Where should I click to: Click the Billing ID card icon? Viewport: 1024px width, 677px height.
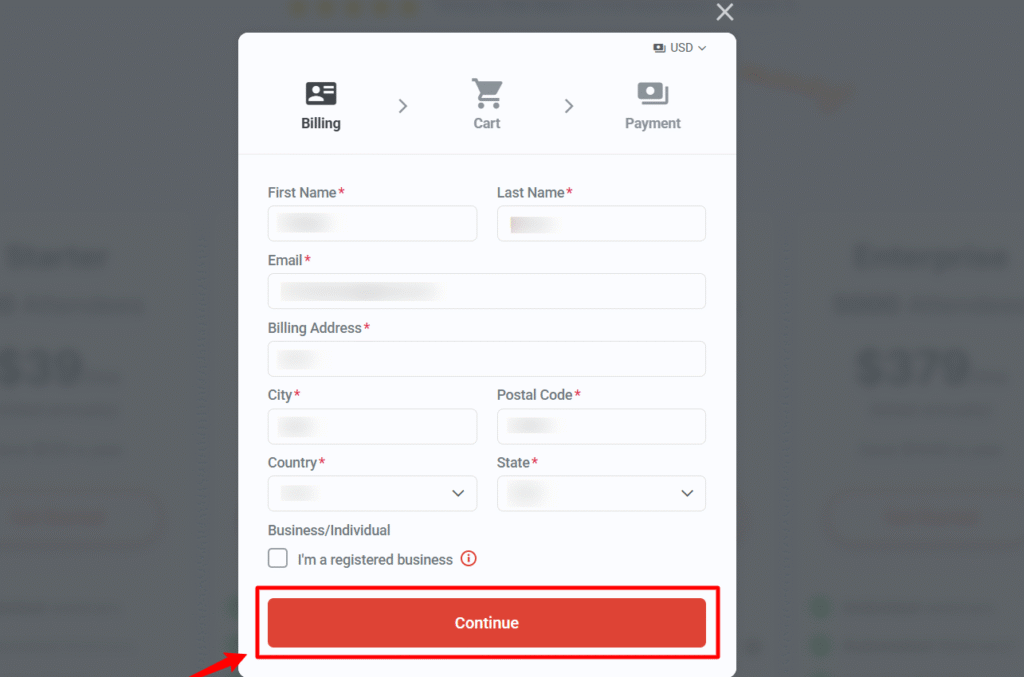(321, 93)
